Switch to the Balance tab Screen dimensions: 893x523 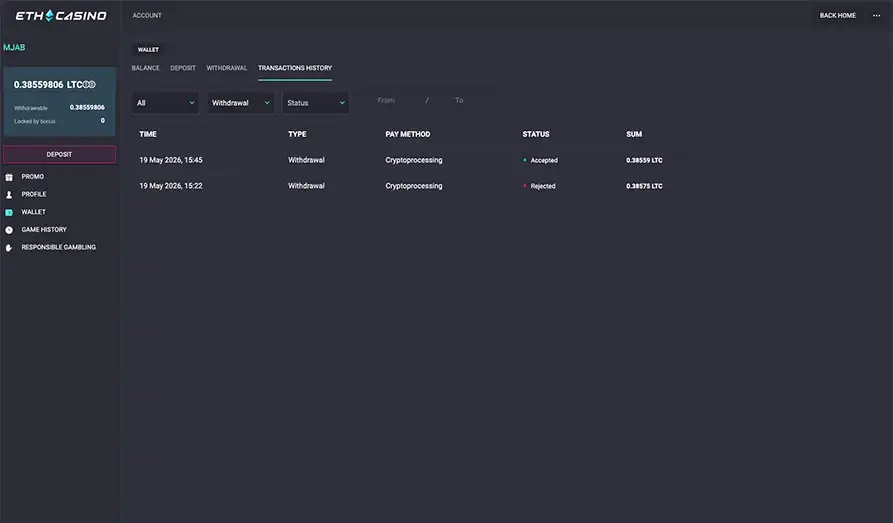point(146,68)
